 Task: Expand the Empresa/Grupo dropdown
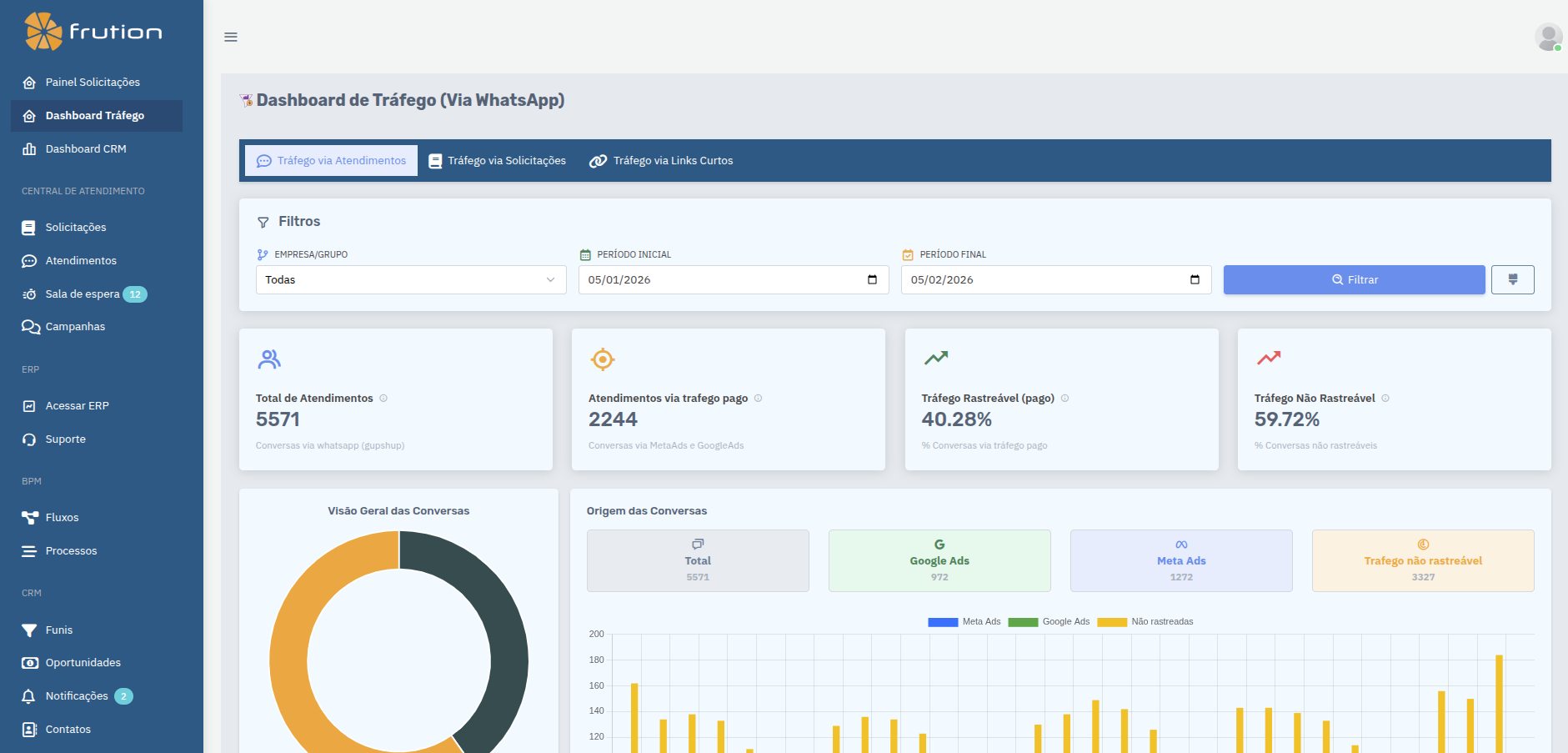[x=411, y=280]
